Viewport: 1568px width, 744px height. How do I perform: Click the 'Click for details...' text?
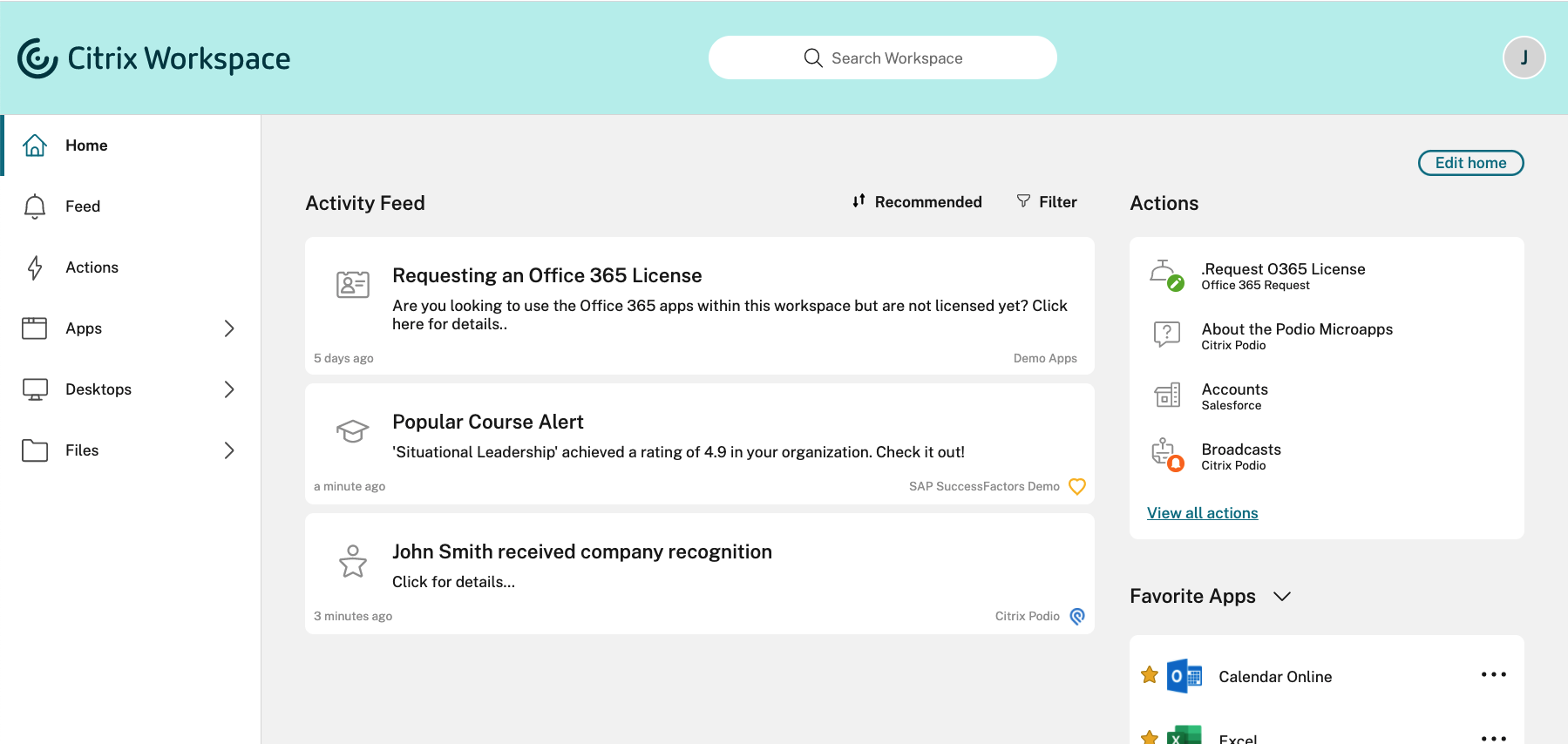coord(453,582)
